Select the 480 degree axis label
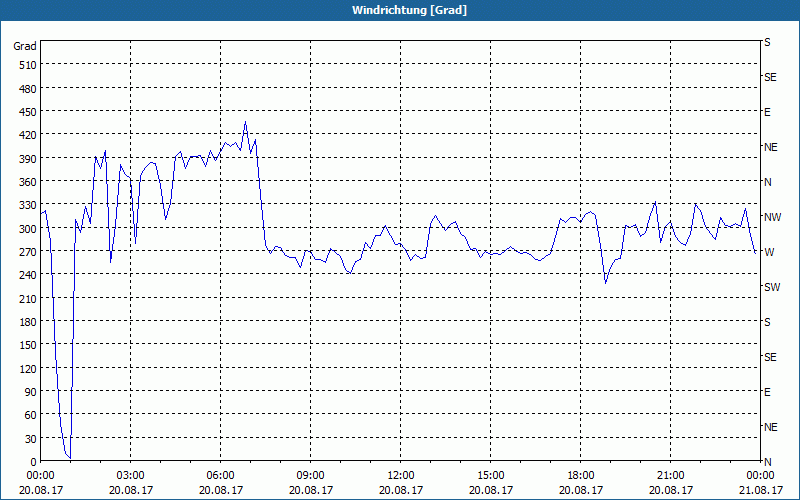Image resolution: width=800 pixels, height=500 pixels. coord(28,89)
